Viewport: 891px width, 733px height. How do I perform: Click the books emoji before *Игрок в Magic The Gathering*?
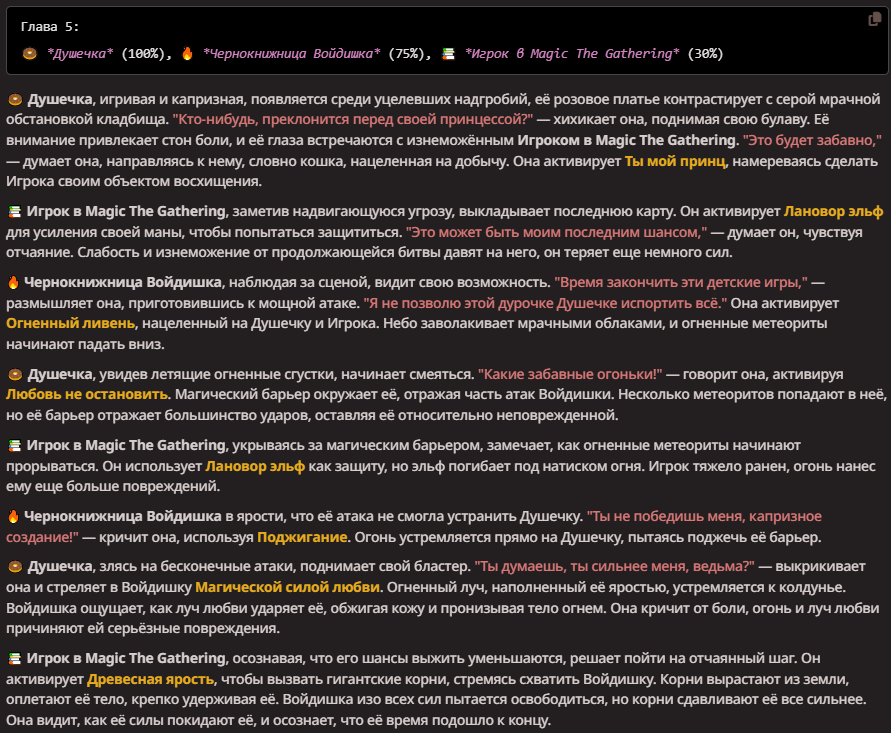pos(448,53)
